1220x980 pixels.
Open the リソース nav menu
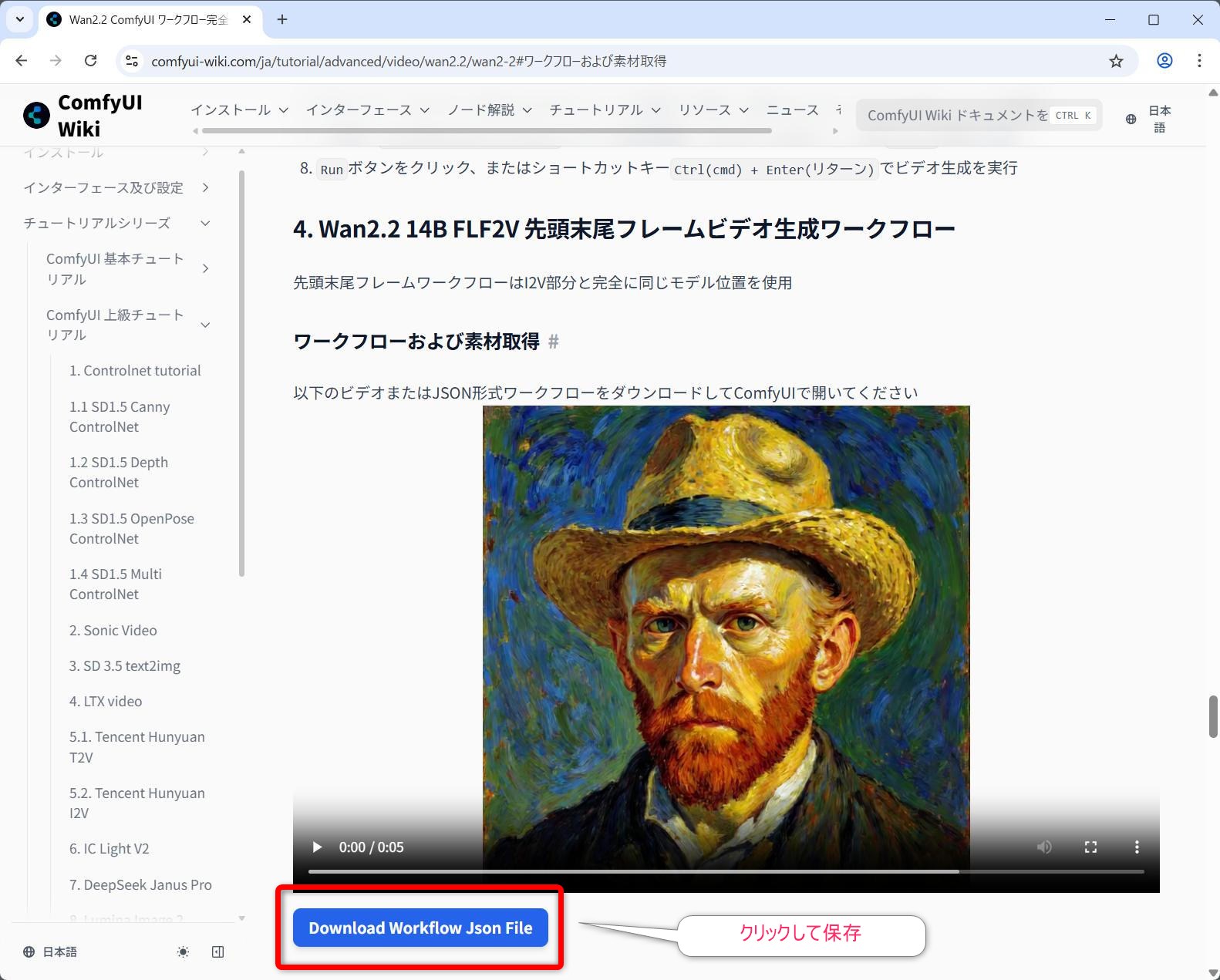pos(713,110)
